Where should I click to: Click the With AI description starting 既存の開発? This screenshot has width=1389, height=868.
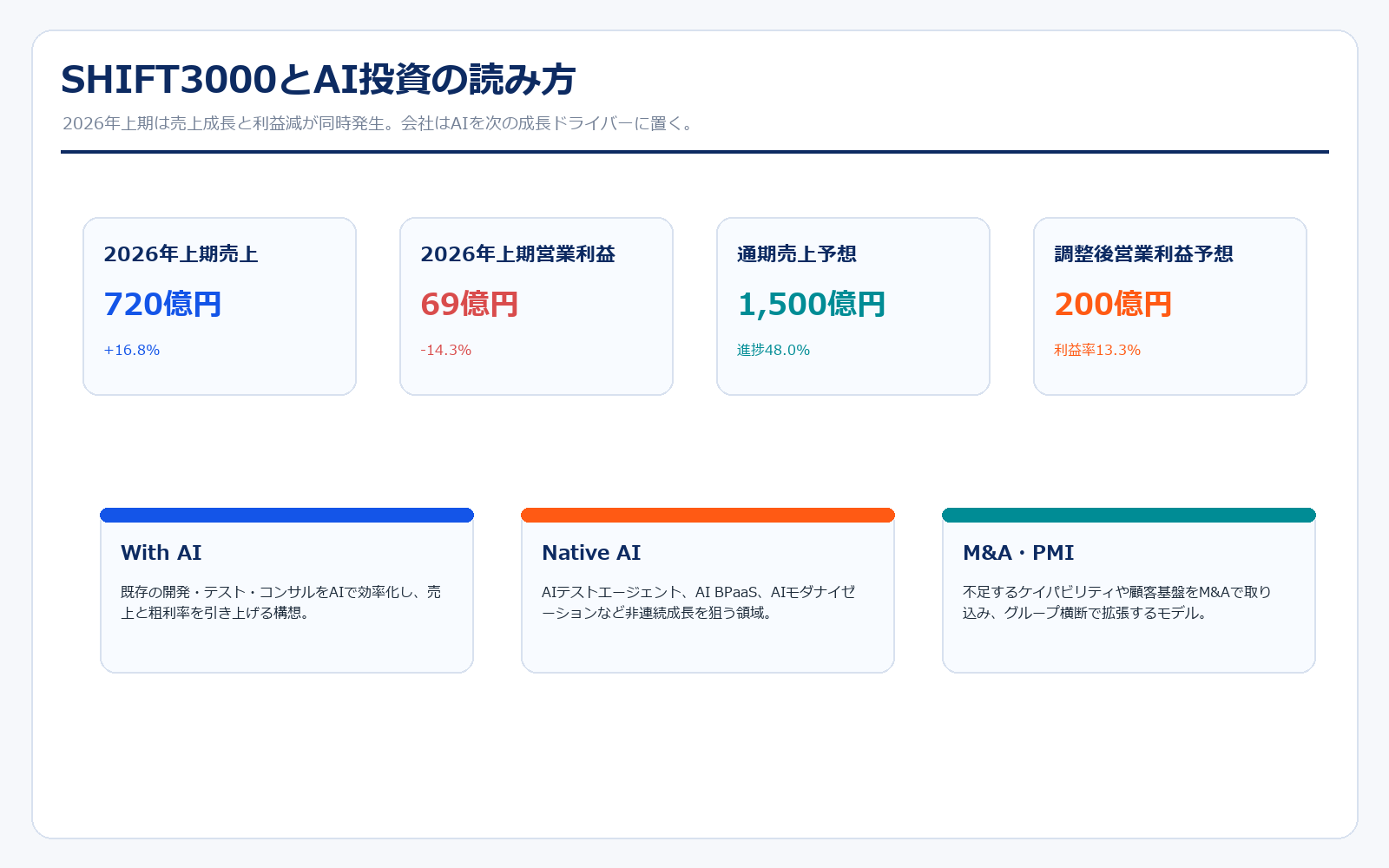[x=281, y=602]
